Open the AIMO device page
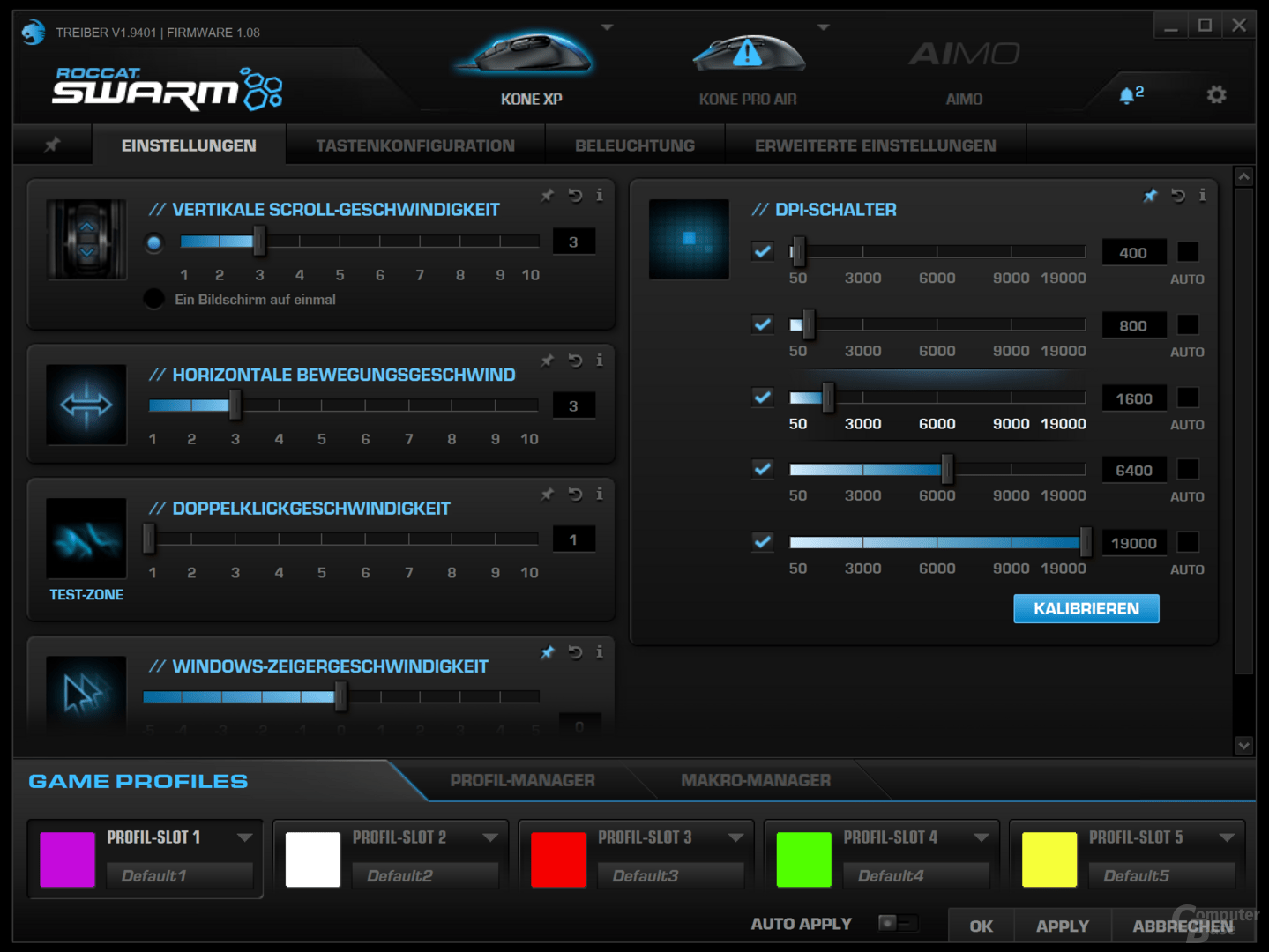This screenshot has height=952, width=1269. 964,71
